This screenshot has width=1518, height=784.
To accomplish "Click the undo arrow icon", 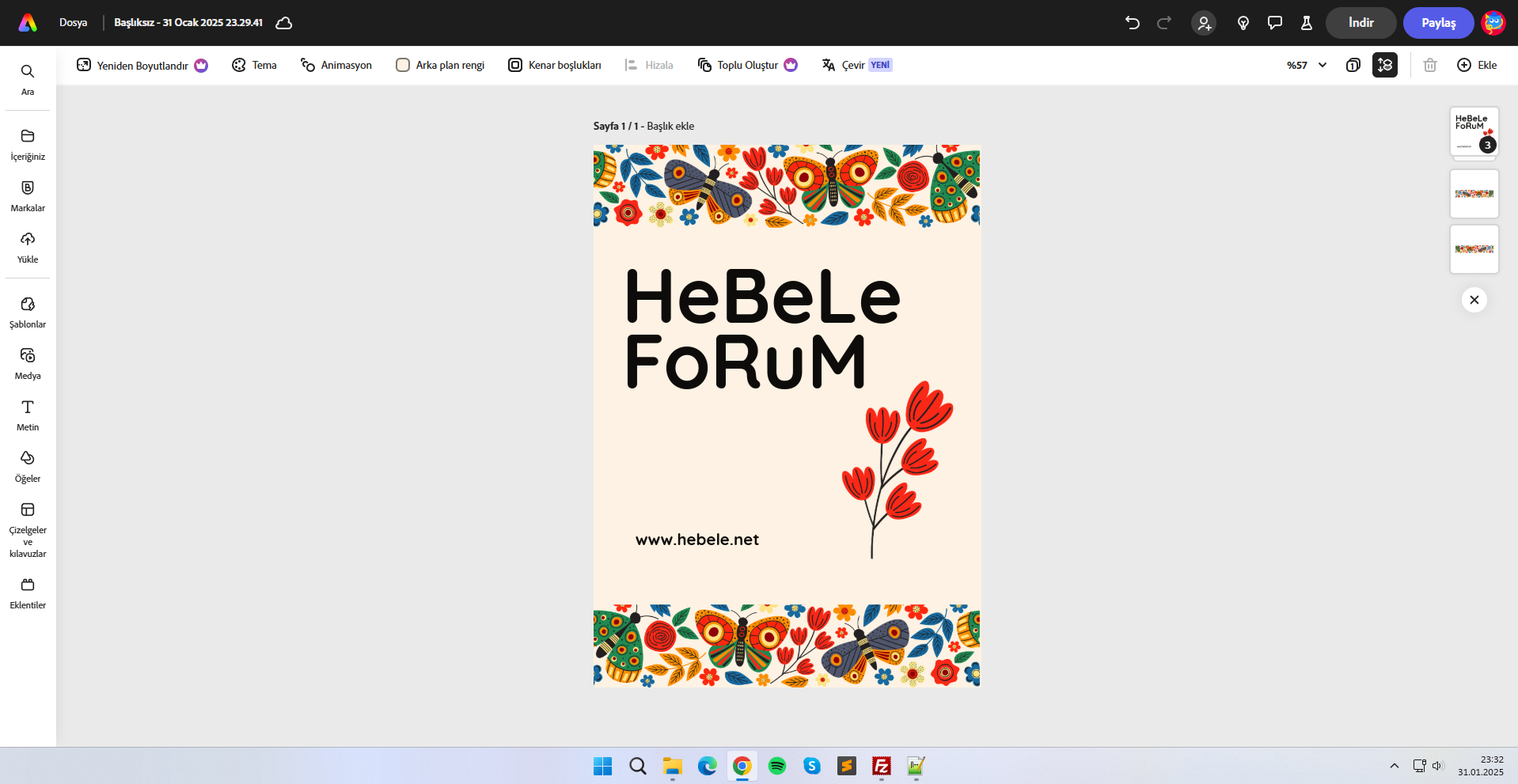I will coord(1133,23).
